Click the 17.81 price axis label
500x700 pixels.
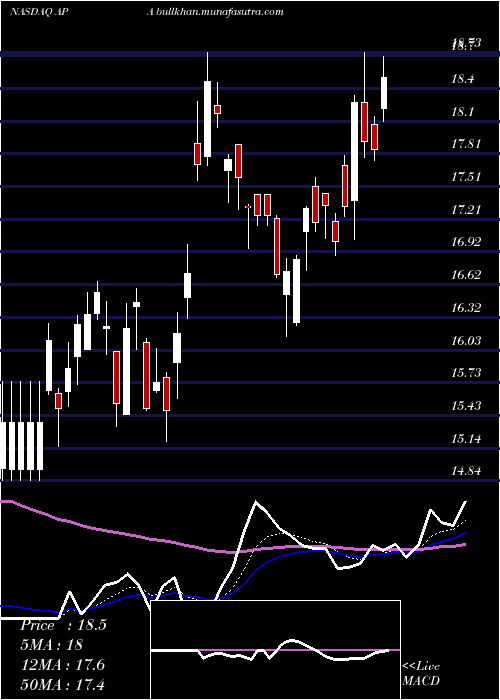coord(466,144)
